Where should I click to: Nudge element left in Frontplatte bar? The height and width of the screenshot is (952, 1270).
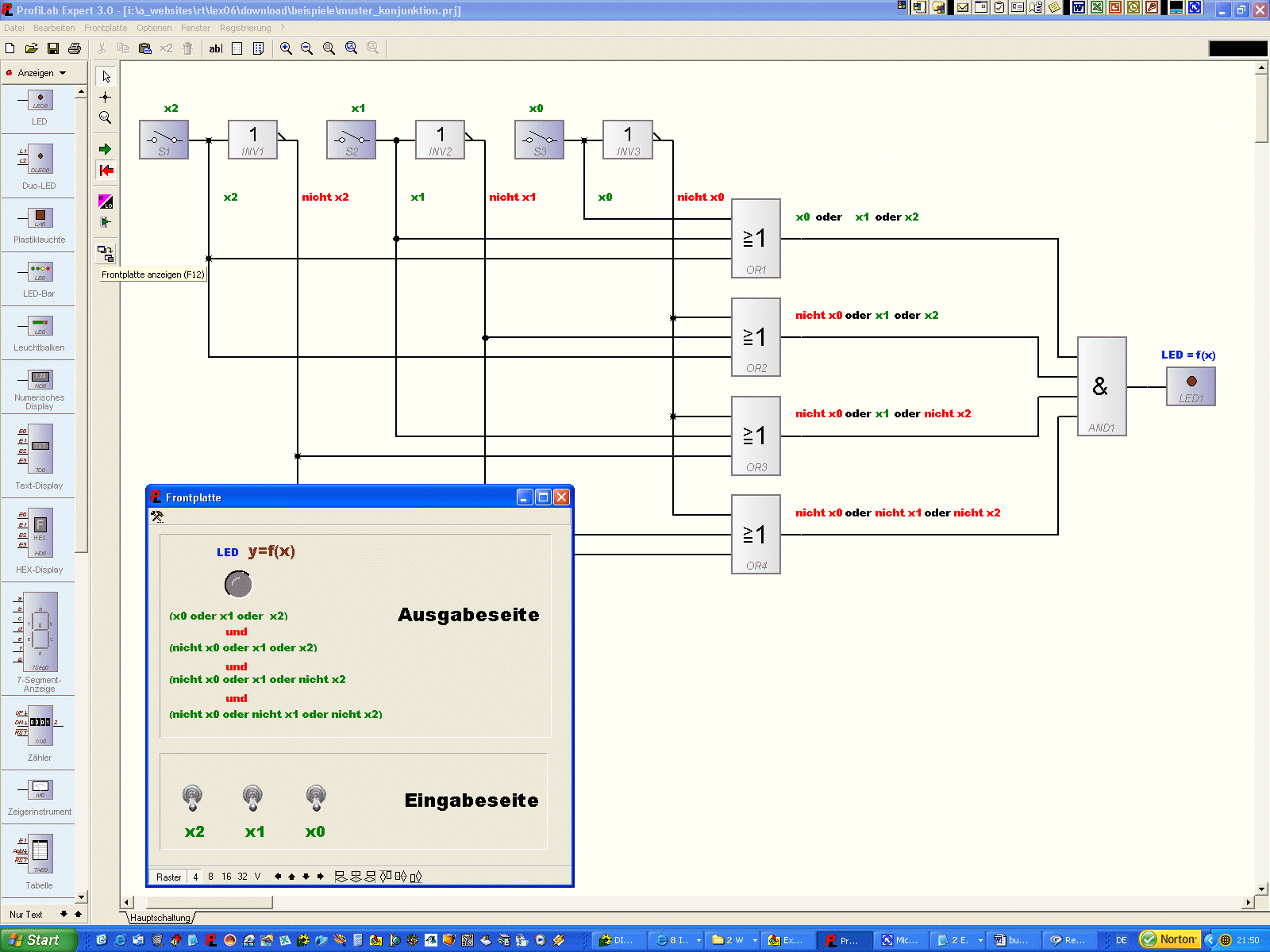tap(278, 877)
